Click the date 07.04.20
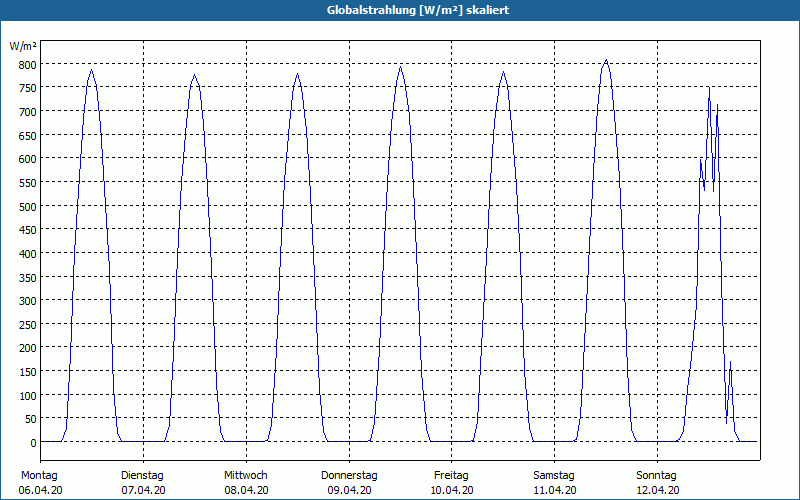 [x=143, y=490]
